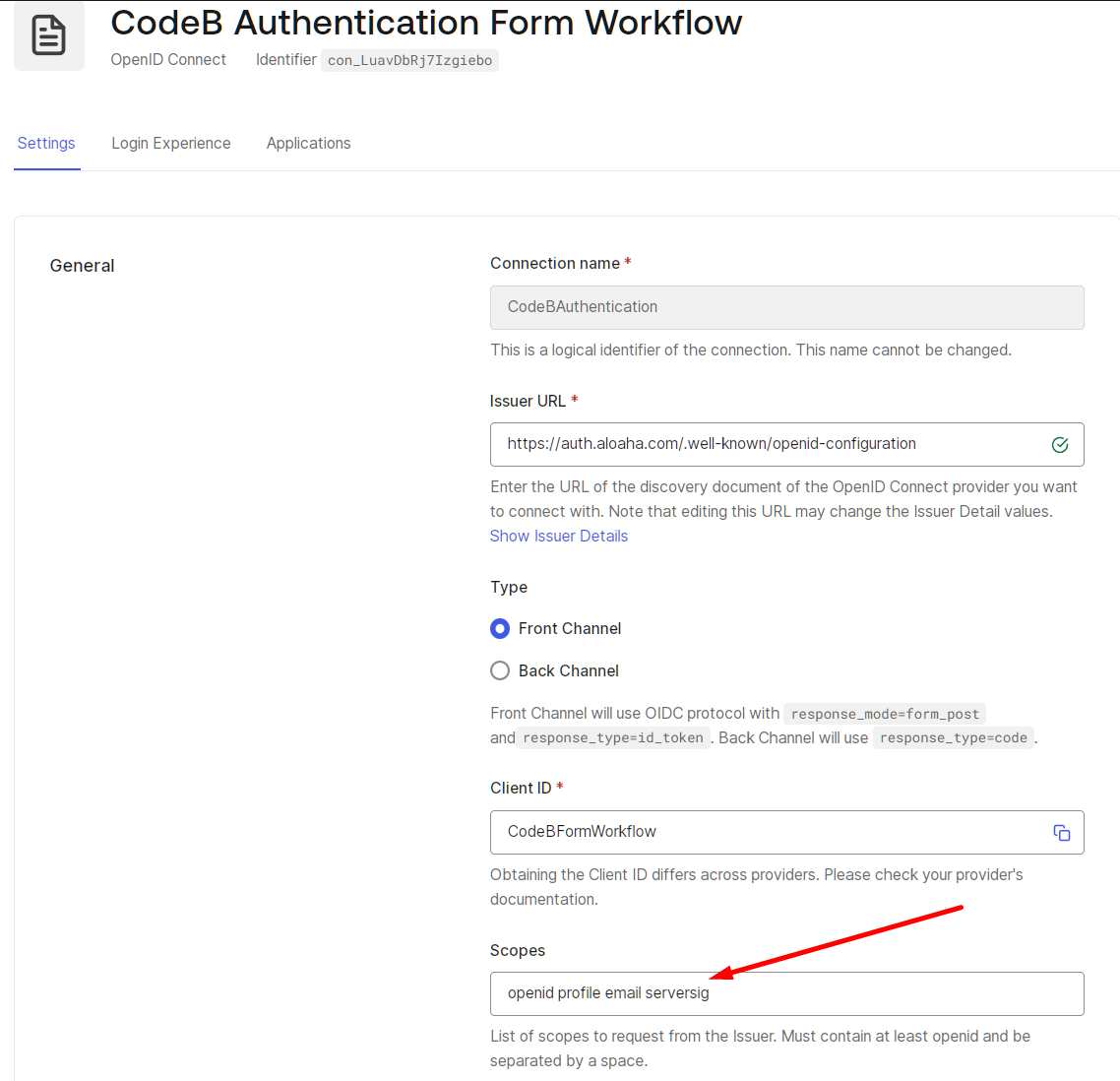Click the General section heading

coord(83,265)
